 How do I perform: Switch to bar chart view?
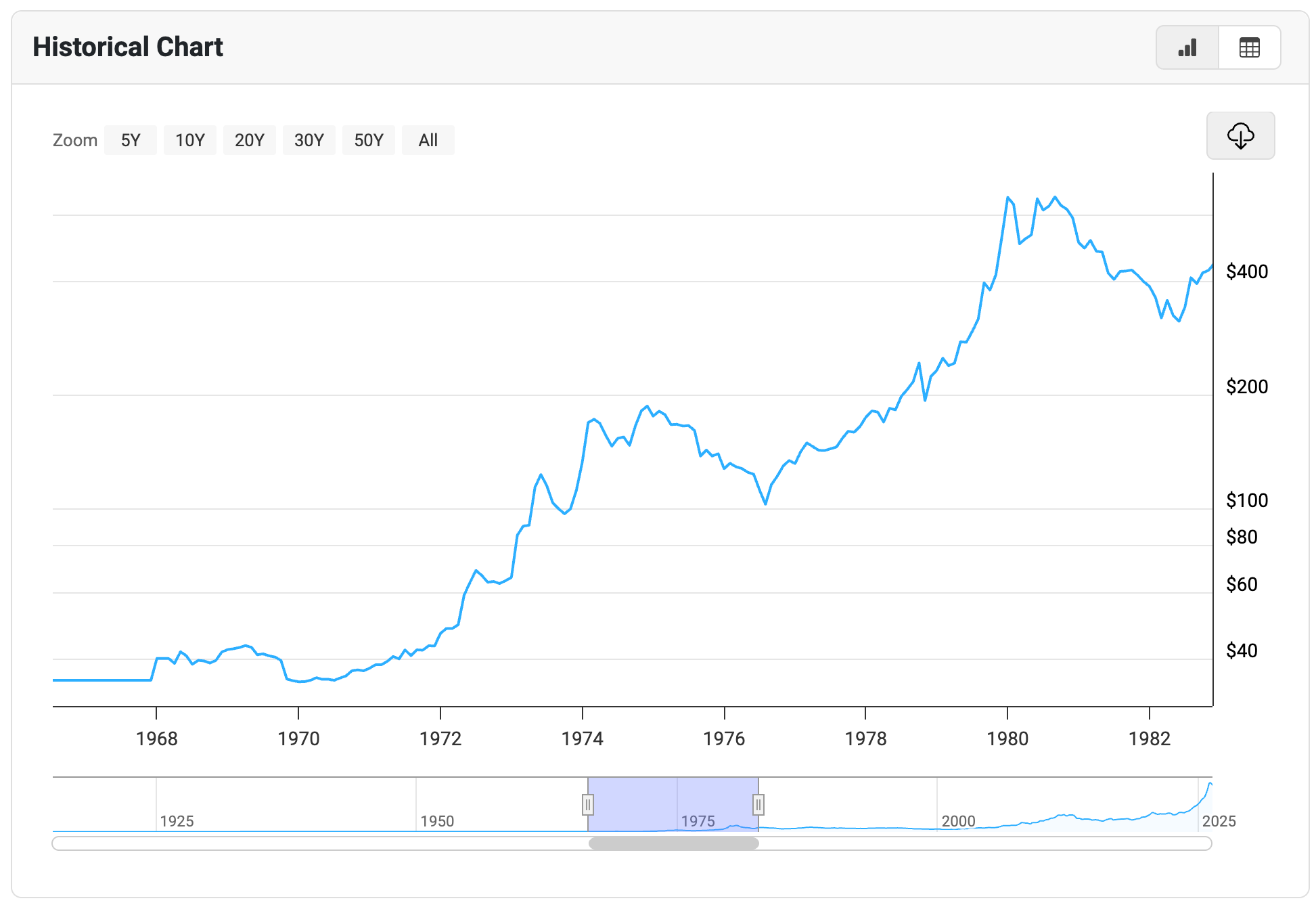click(1187, 48)
